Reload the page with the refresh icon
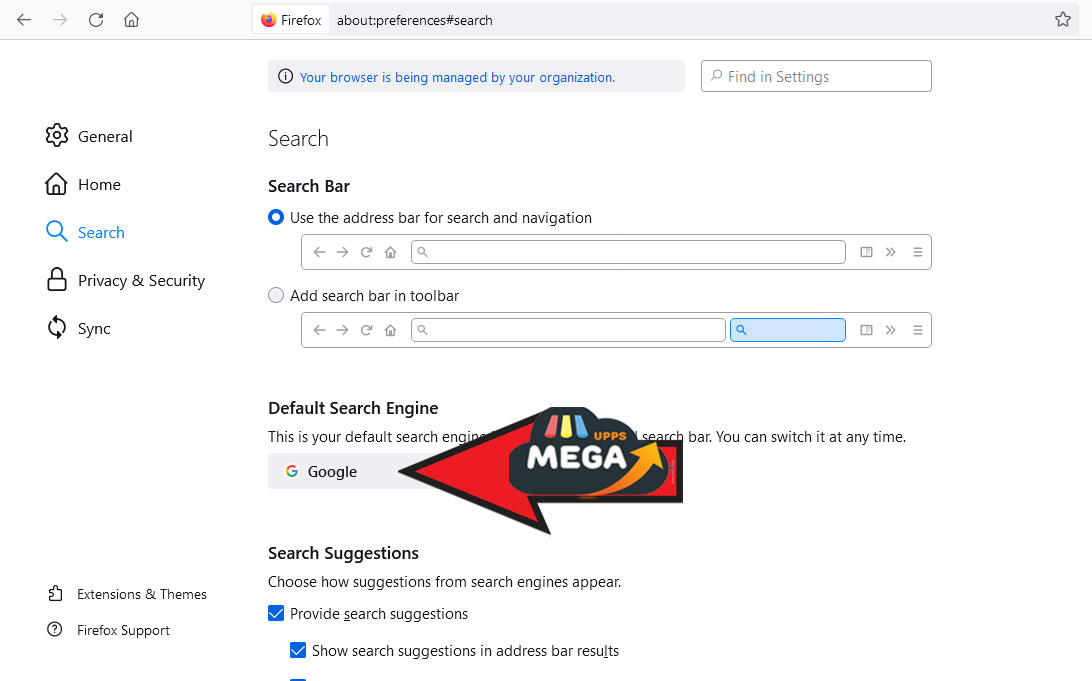 (96, 20)
